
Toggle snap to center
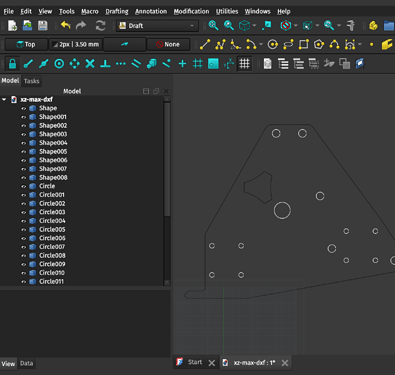coord(59,64)
